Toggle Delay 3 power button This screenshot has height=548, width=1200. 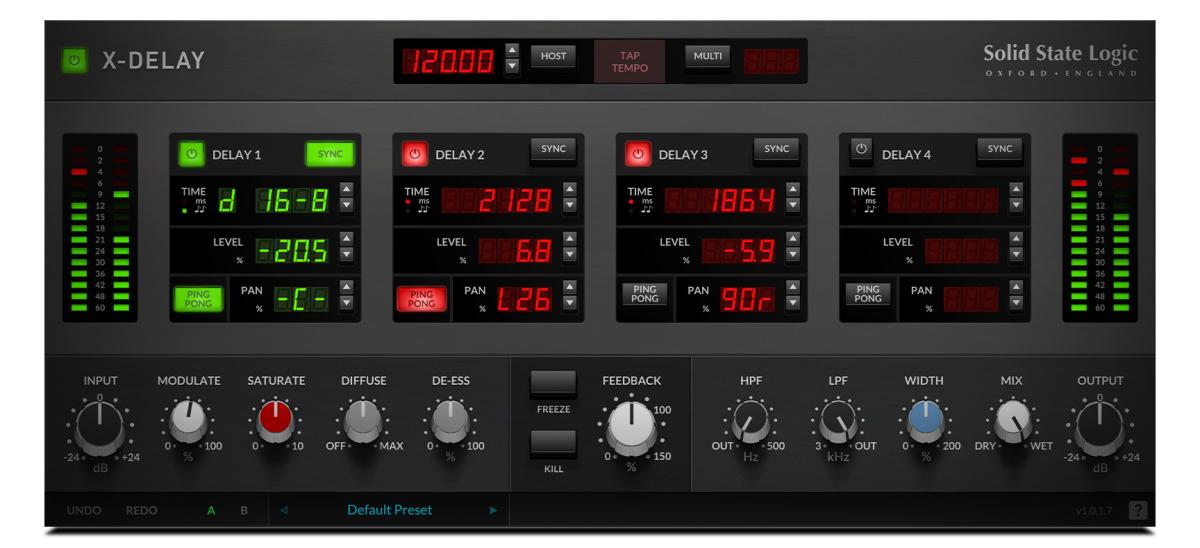coord(638,154)
